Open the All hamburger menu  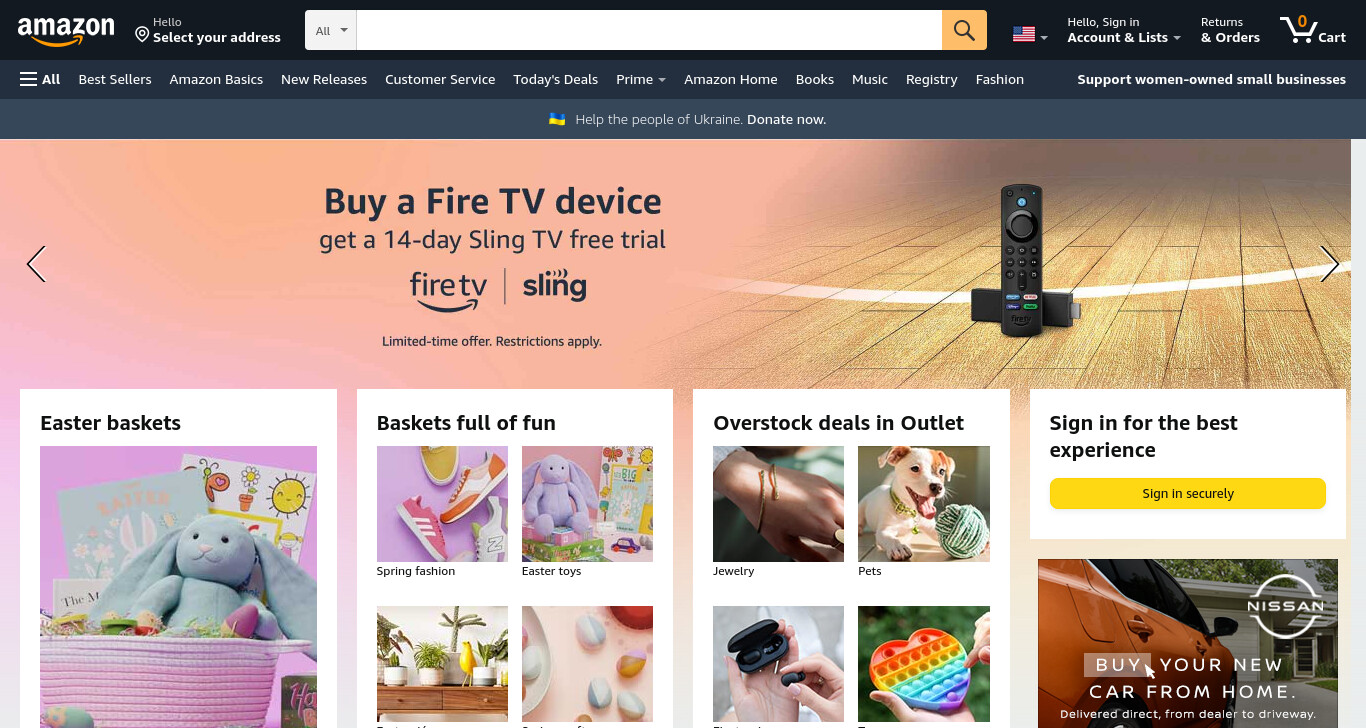(x=40, y=79)
